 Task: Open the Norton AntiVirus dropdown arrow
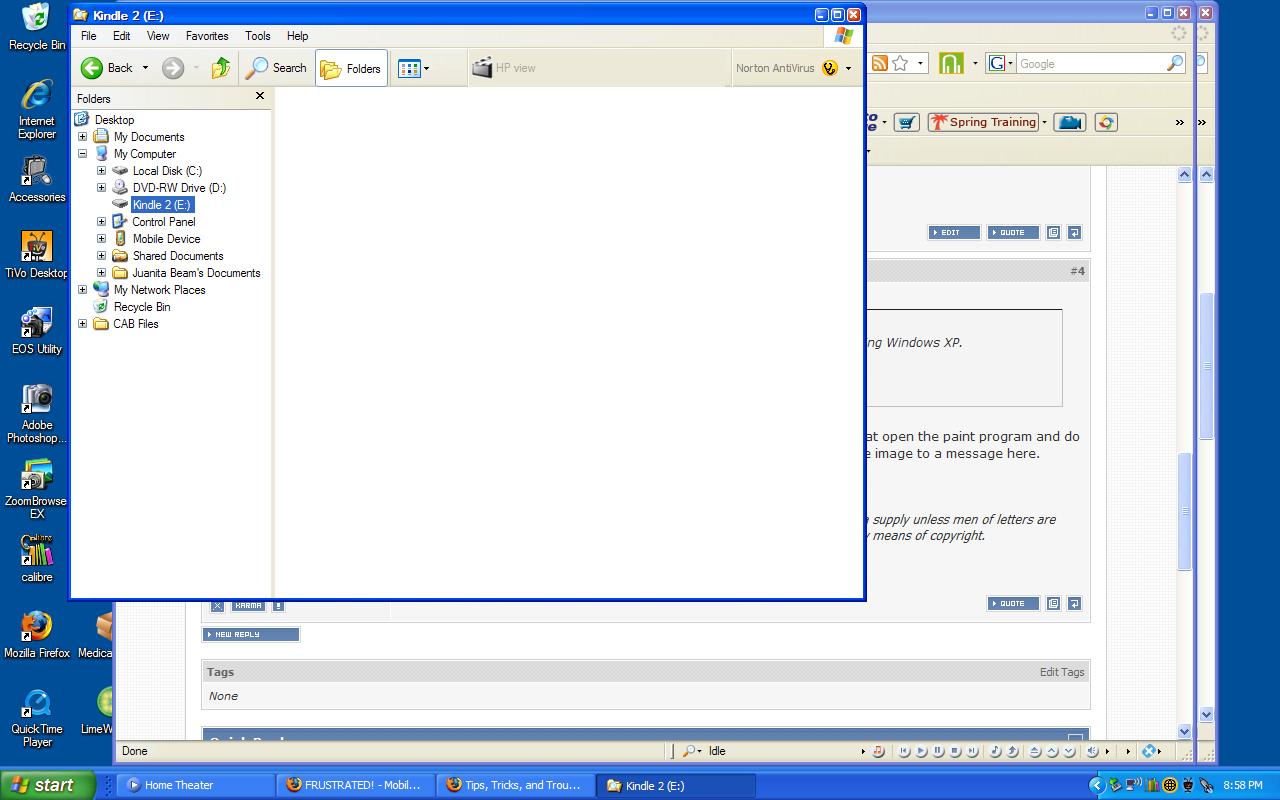pos(849,69)
